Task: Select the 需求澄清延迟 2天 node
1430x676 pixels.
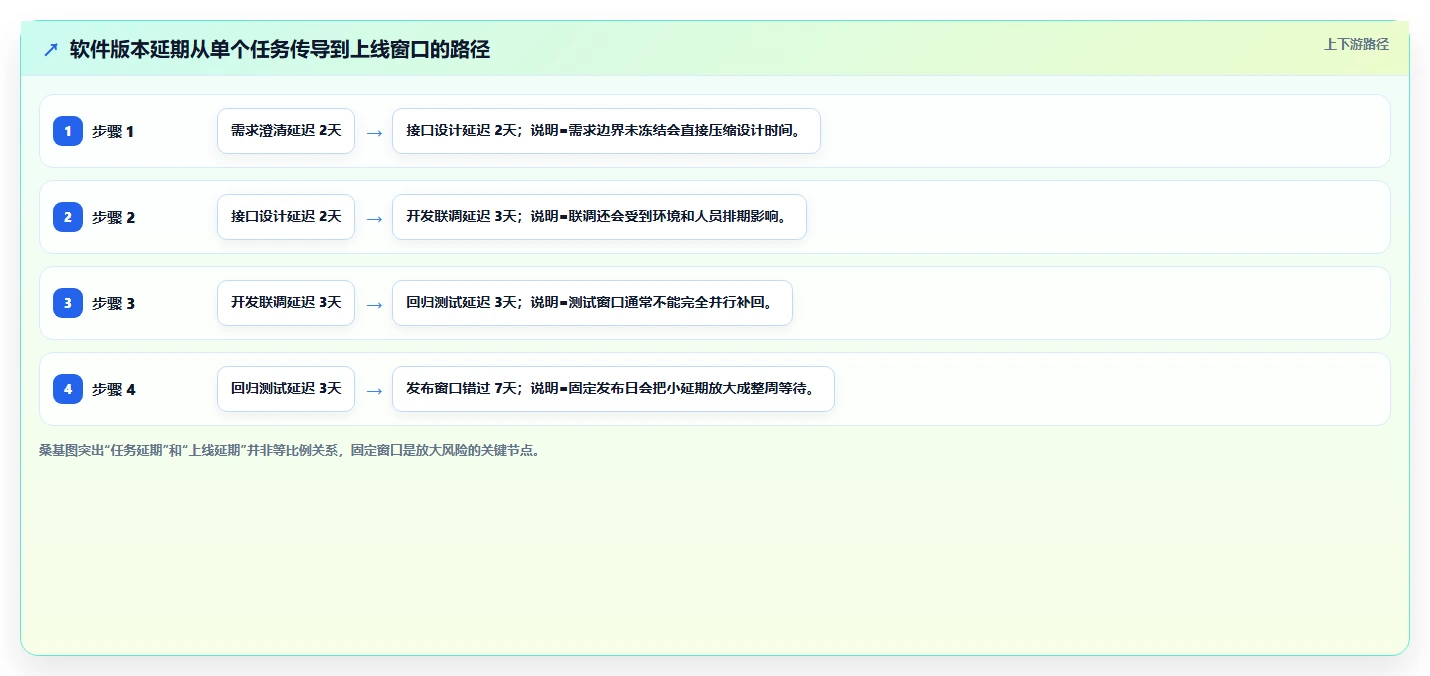Action: tap(286, 131)
